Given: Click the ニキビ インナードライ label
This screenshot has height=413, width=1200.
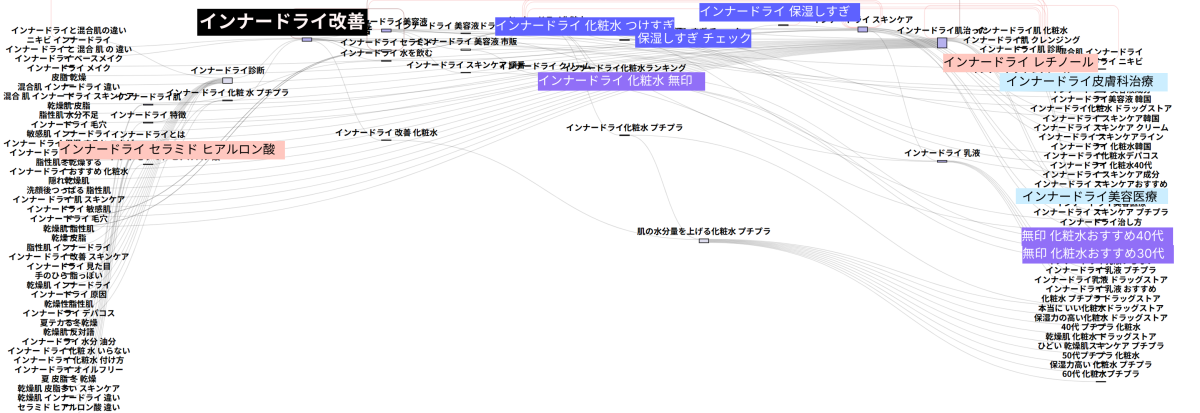Looking at the screenshot, I should [x=68, y=40].
